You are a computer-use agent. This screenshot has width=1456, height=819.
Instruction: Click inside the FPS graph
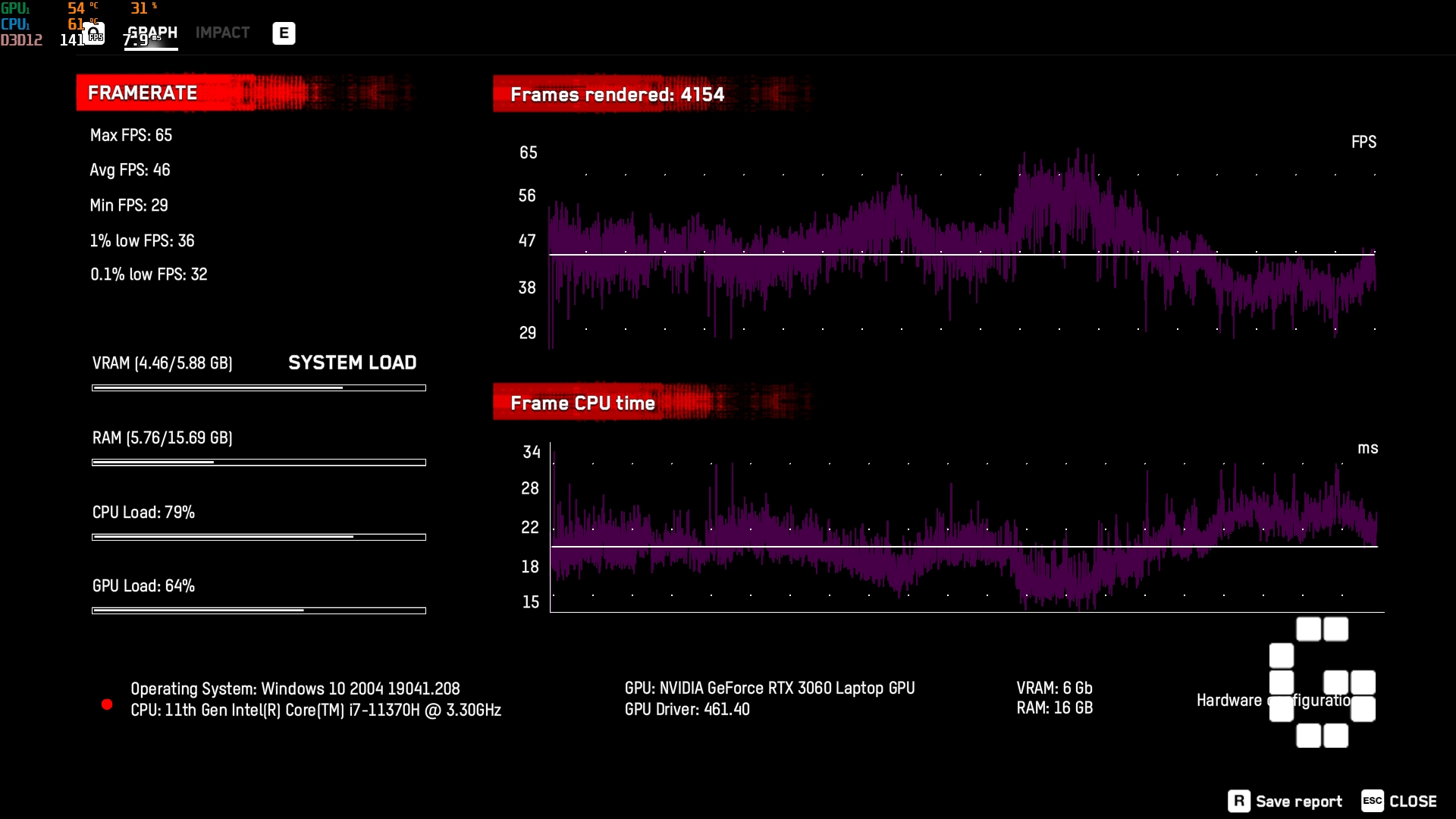tap(962, 250)
